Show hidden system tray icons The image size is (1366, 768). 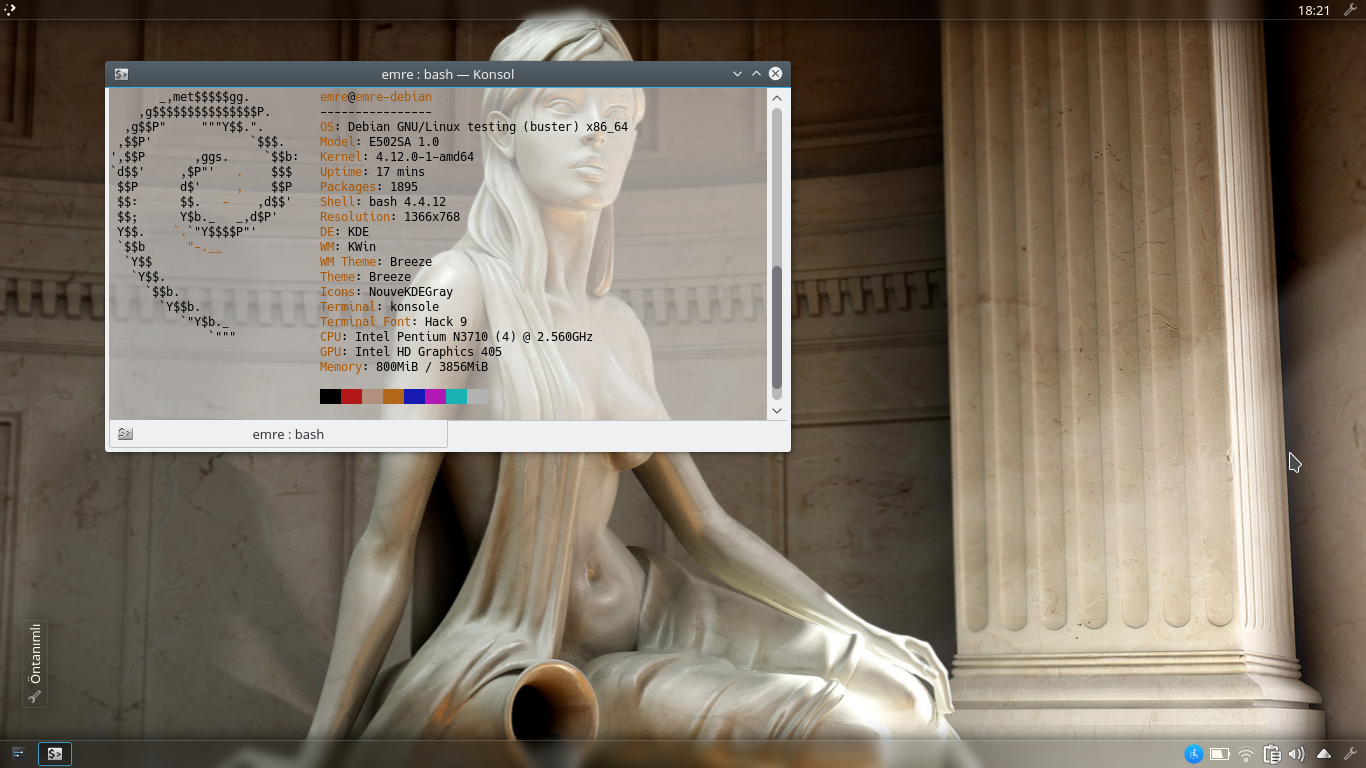1324,754
